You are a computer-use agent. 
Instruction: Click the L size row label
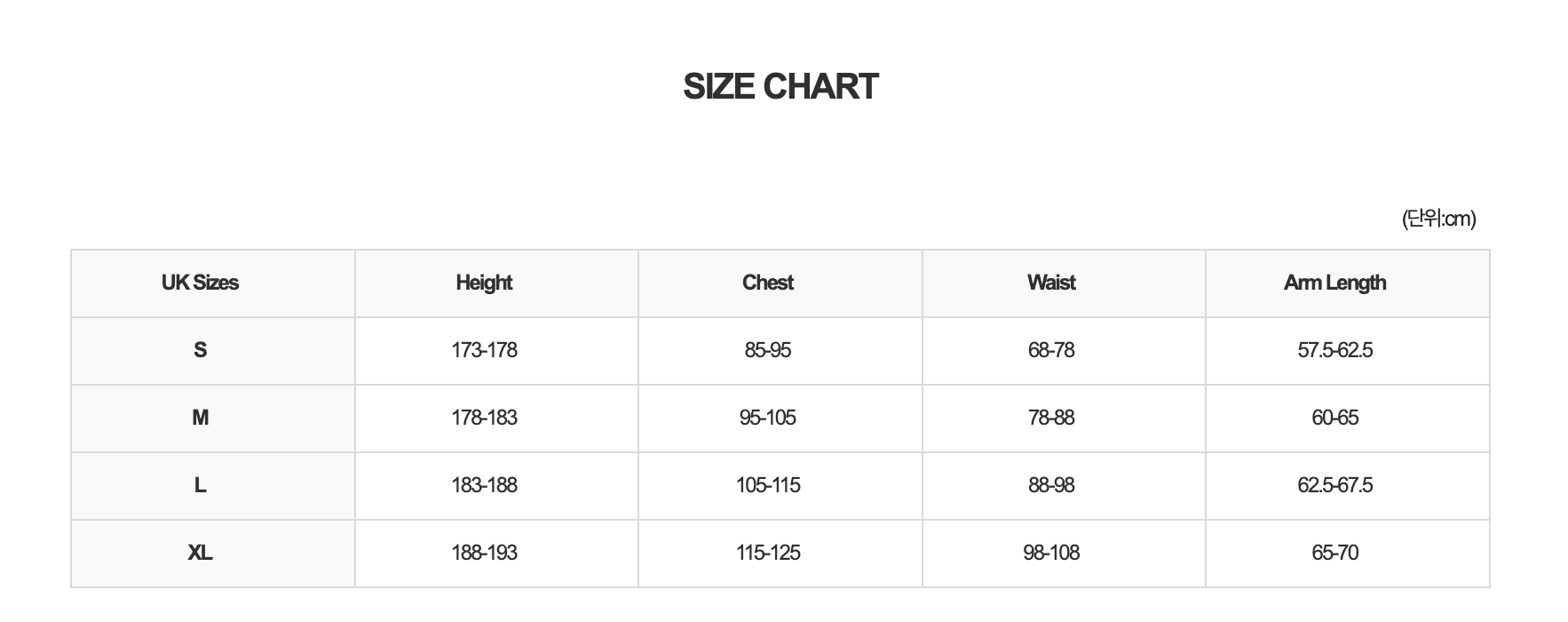pyautogui.click(x=200, y=485)
